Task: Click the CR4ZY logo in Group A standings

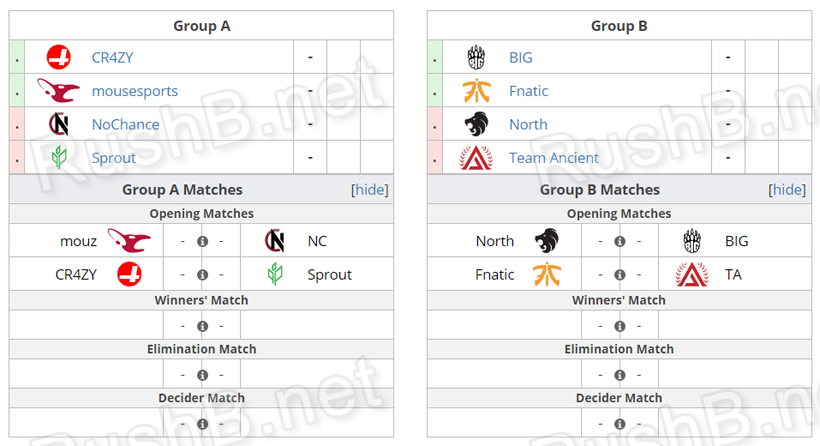Action: [59, 58]
